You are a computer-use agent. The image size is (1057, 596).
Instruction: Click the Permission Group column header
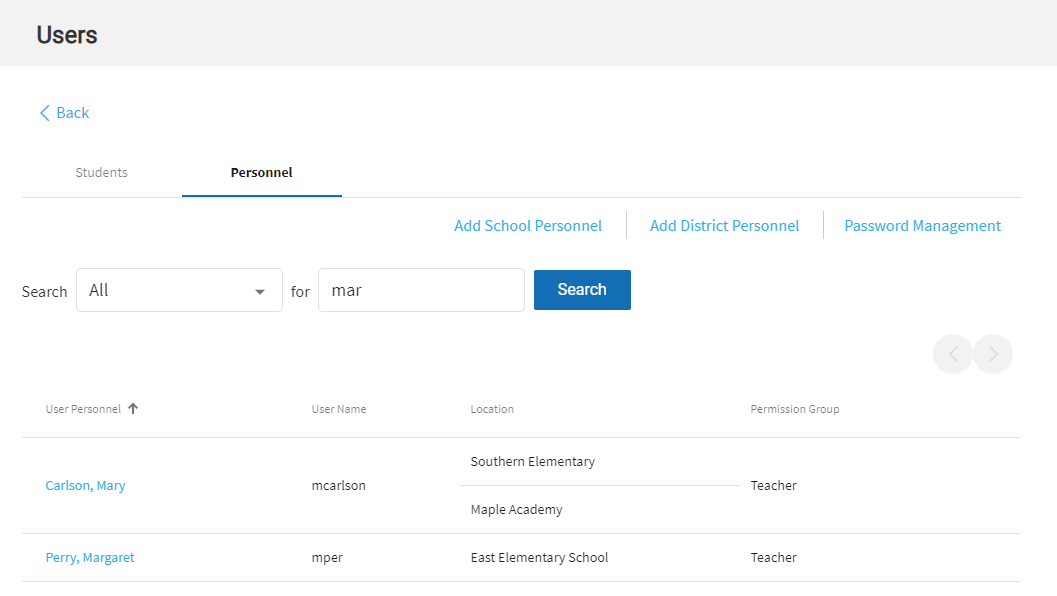[x=795, y=409]
